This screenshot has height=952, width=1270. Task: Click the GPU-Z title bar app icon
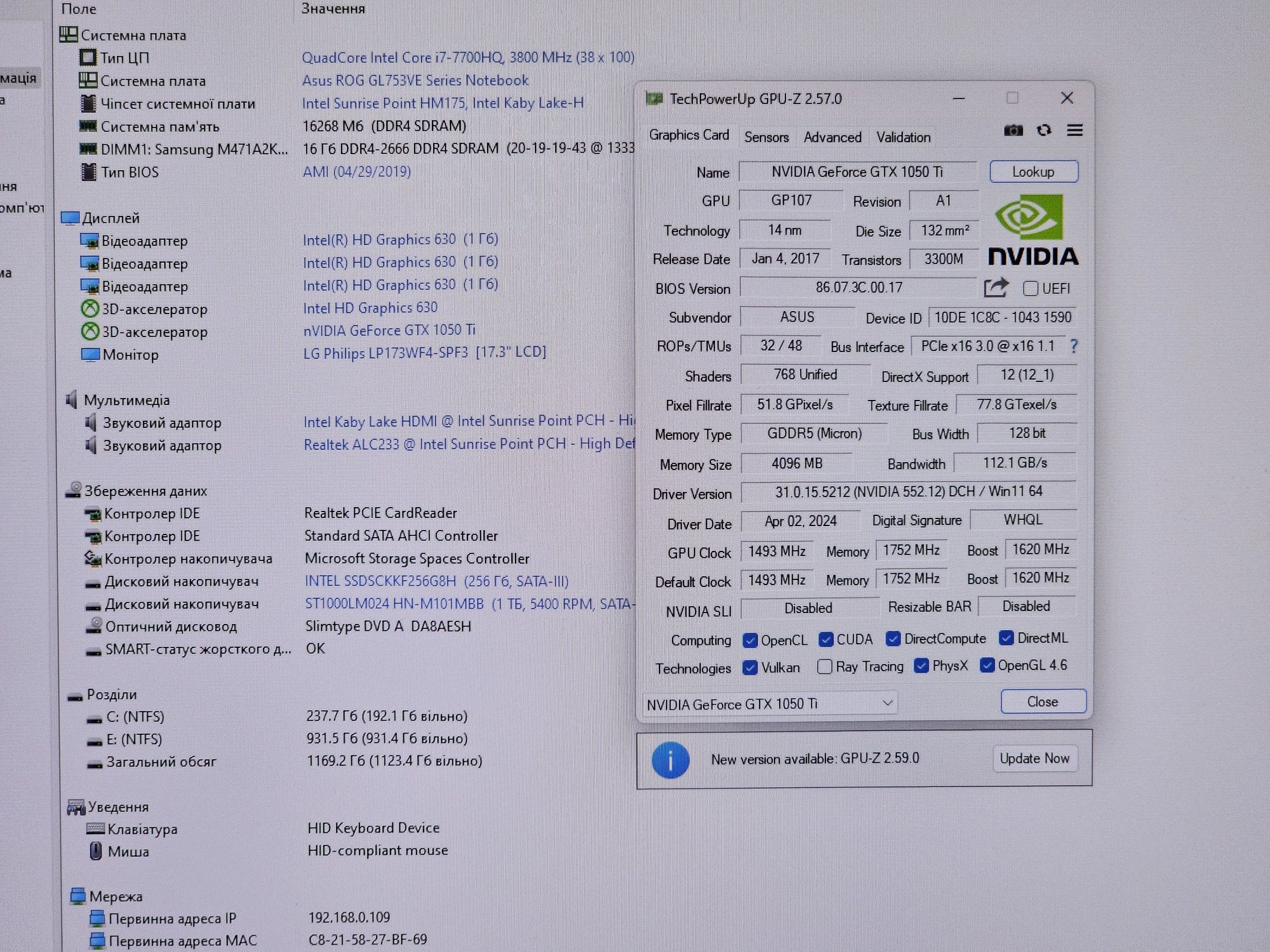click(654, 98)
